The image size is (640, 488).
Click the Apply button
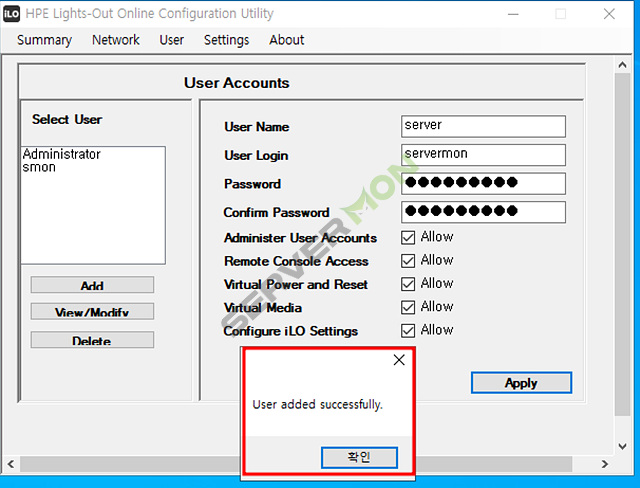pos(521,383)
